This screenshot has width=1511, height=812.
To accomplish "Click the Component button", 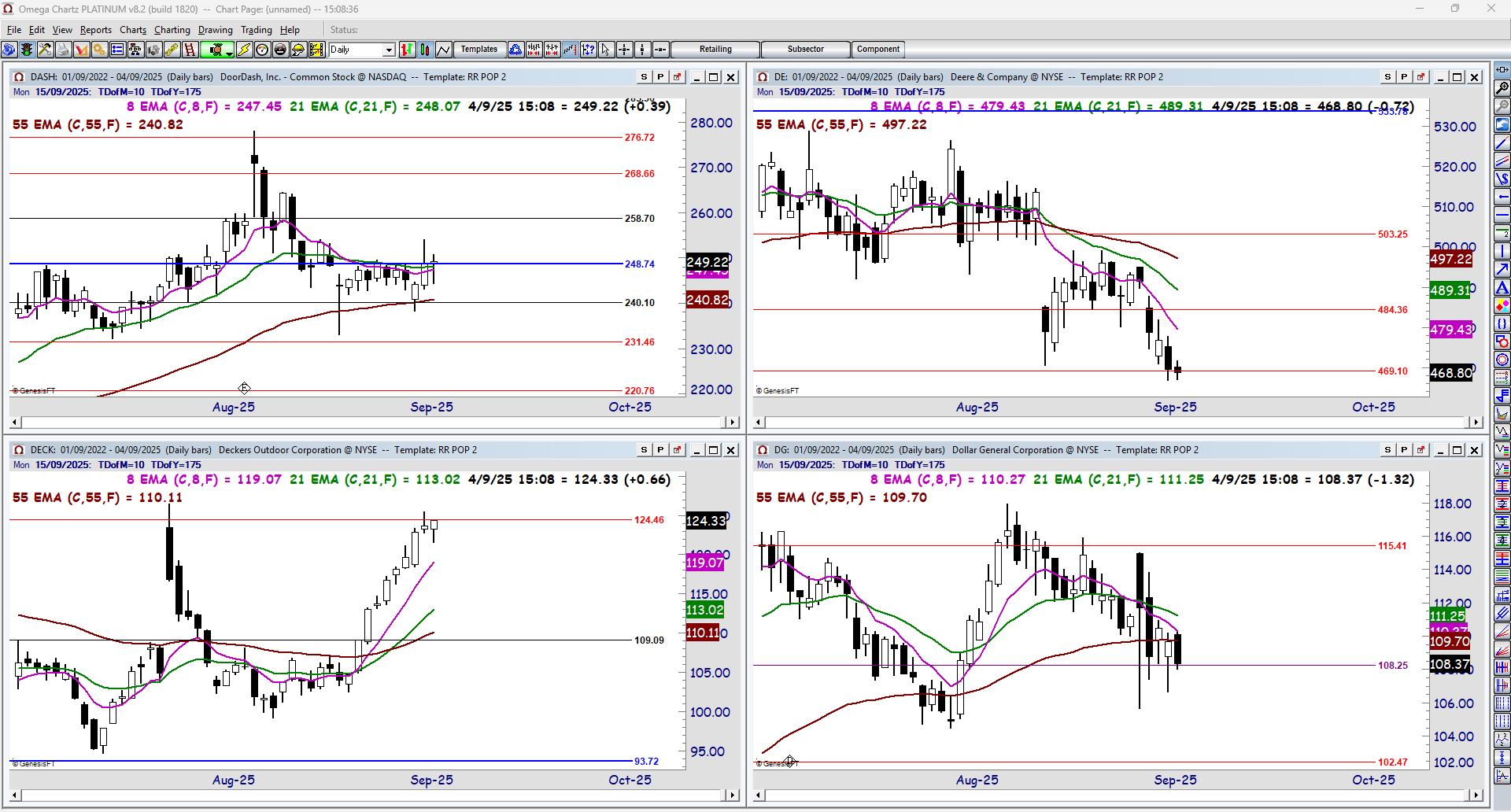I will click(878, 50).
